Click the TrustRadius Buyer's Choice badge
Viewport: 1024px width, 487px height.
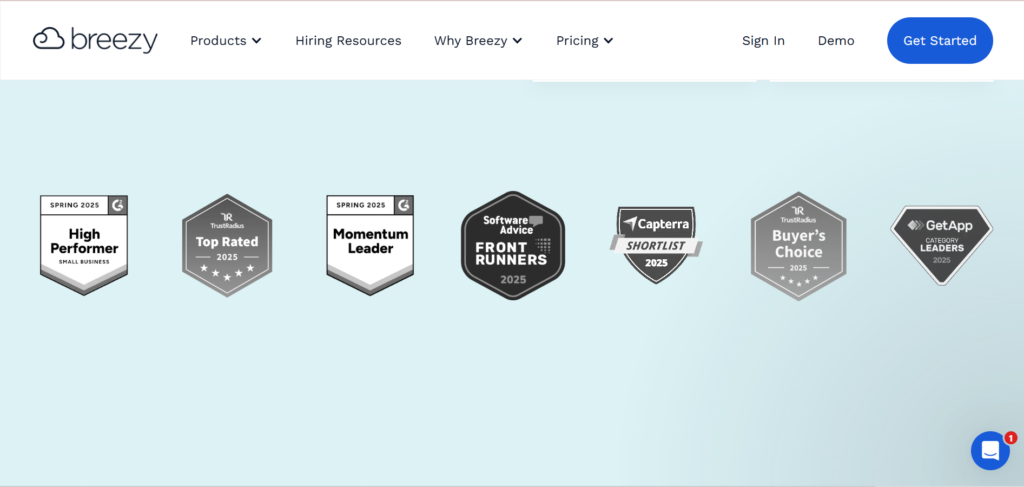pyautogui.click(x=798, y=246)
